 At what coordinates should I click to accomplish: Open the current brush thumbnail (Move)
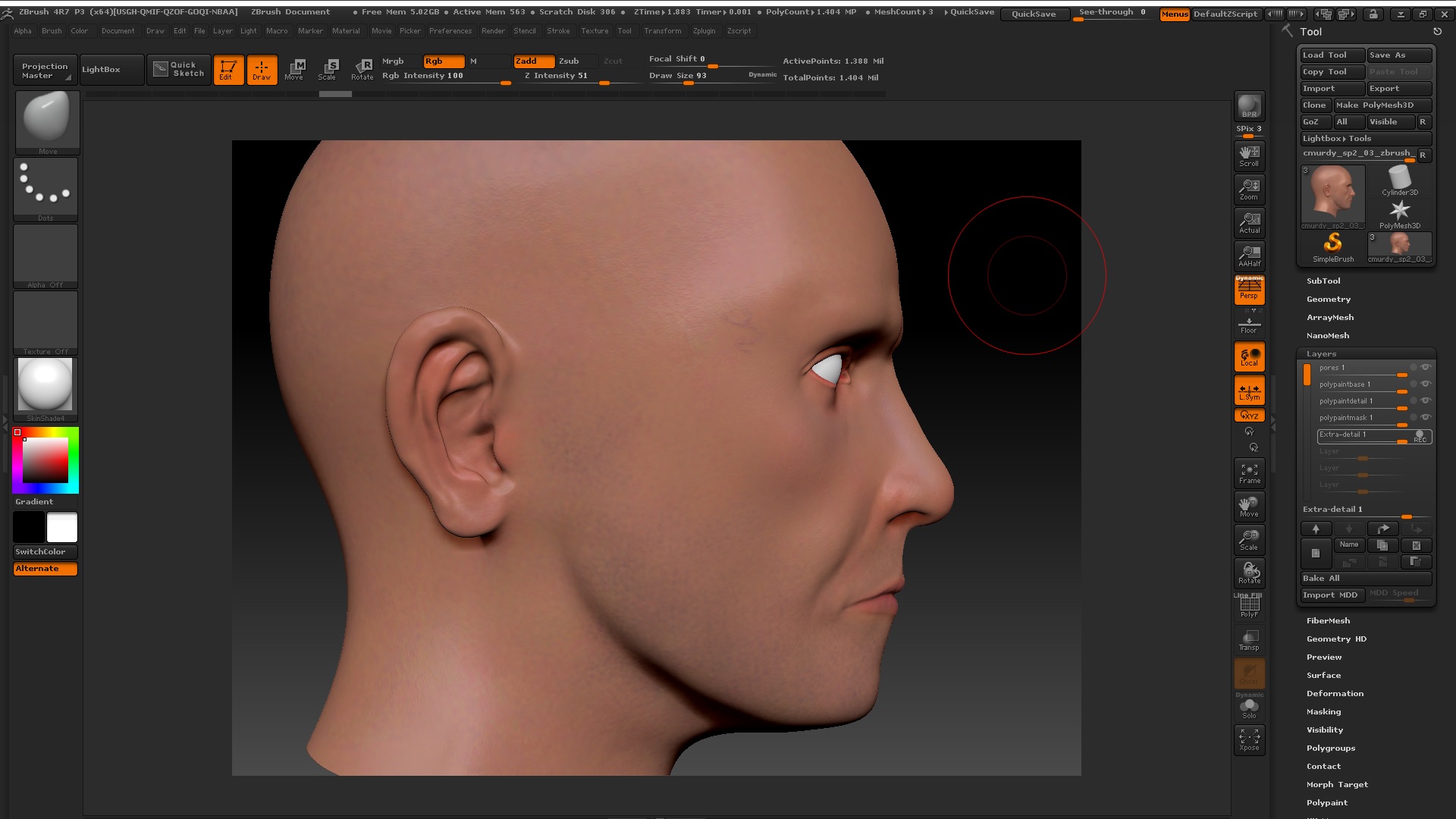tap(47, 122)
